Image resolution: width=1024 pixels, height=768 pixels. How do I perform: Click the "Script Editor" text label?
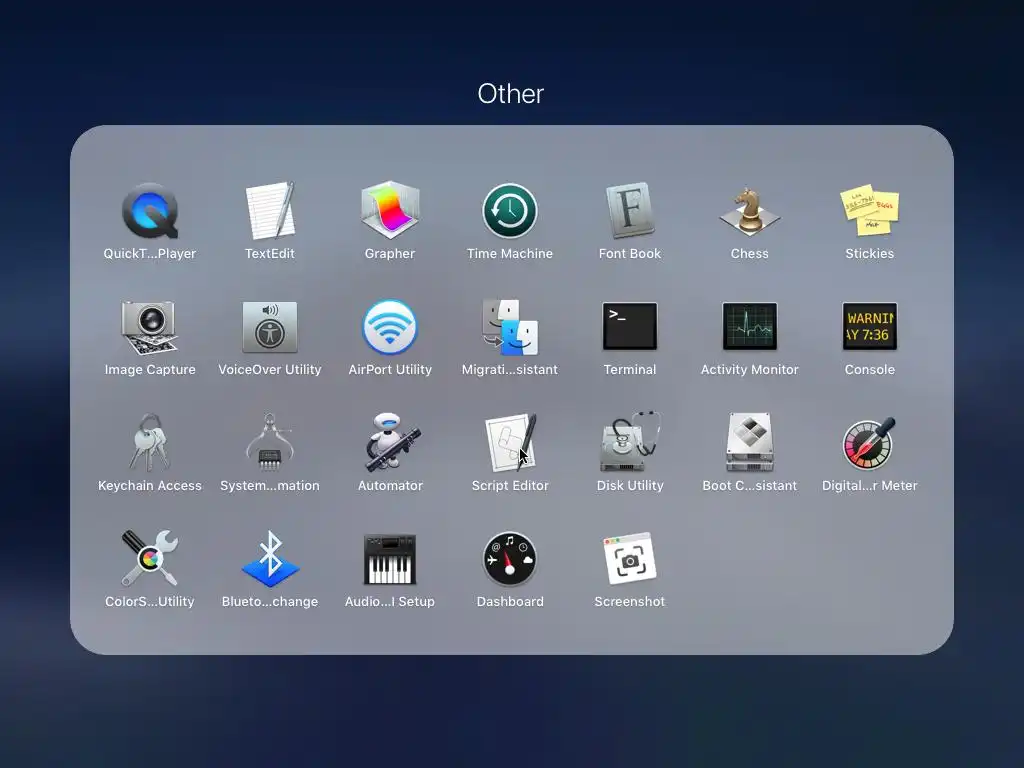click(x=510, y=486)
